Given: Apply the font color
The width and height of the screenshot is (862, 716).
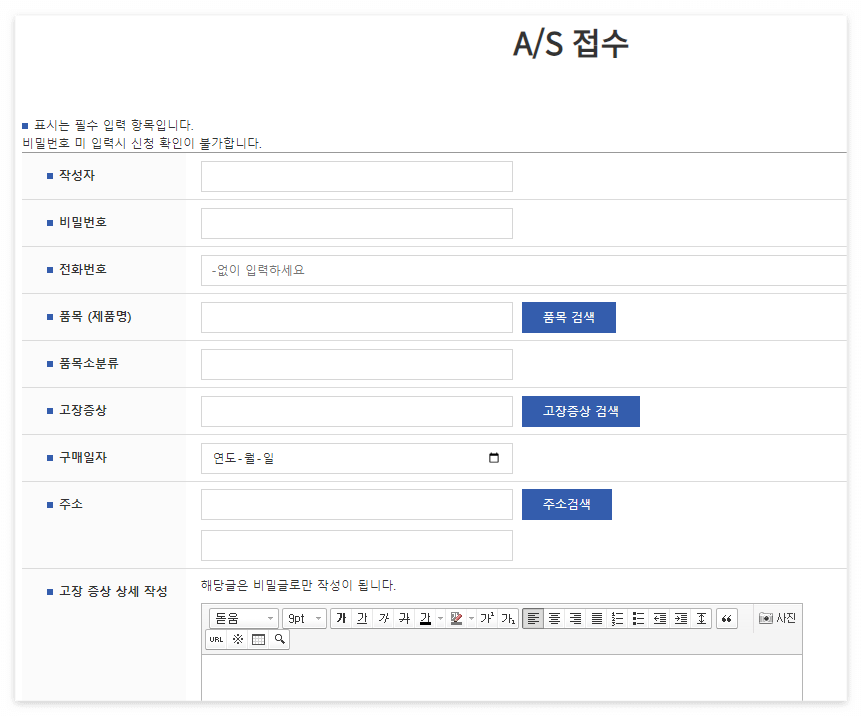Looking at the screenshot, I should (426, 619).
